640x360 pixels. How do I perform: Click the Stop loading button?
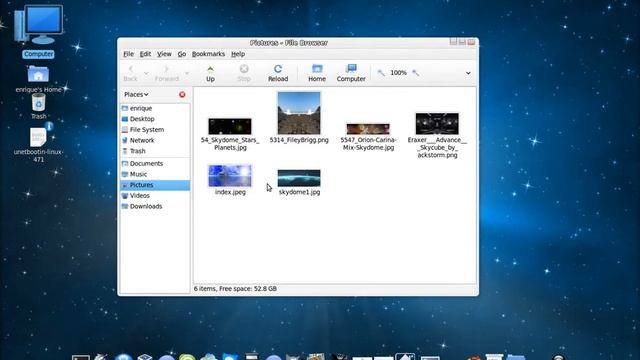244,73
